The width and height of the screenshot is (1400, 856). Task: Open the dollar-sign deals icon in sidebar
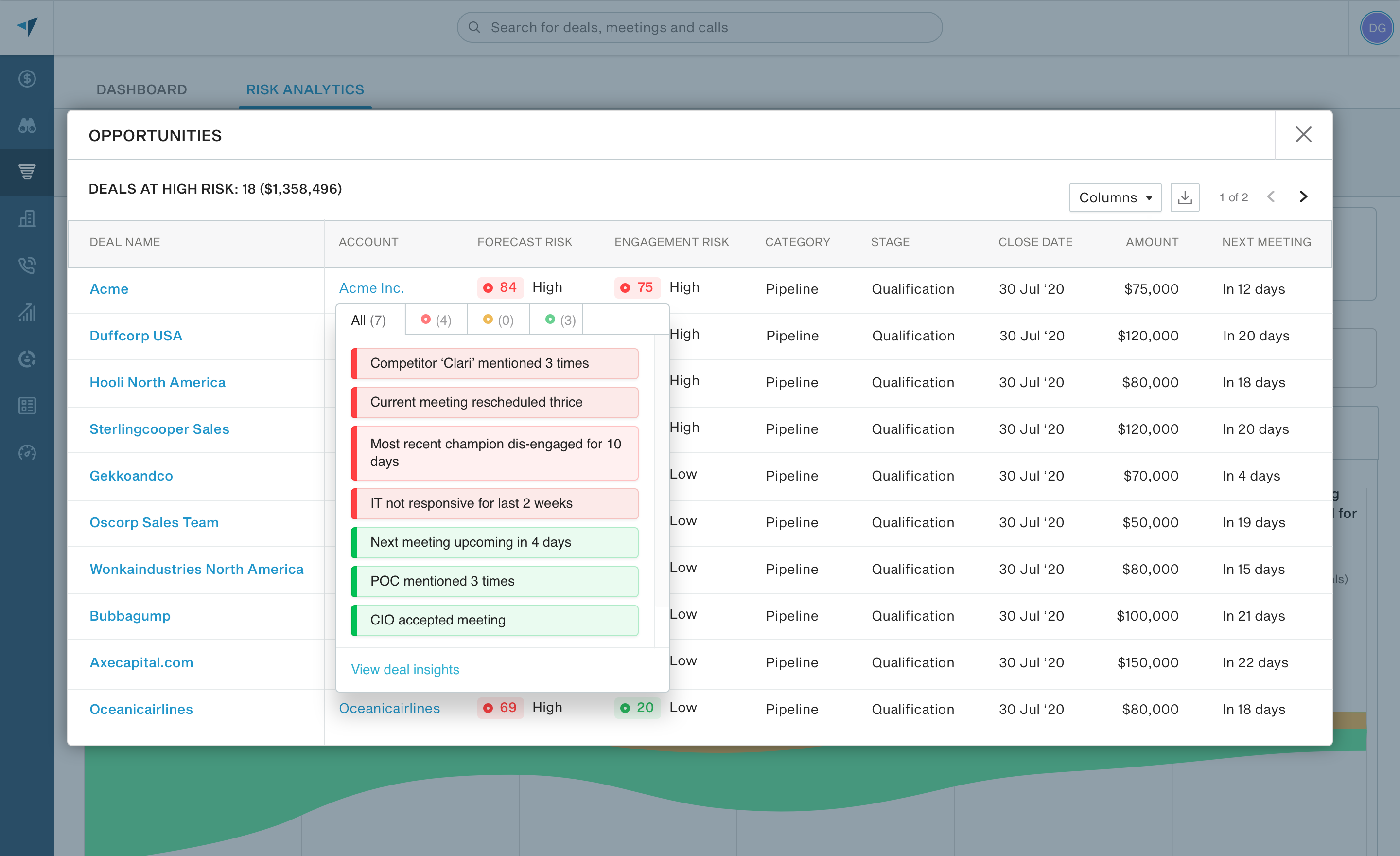27,78
